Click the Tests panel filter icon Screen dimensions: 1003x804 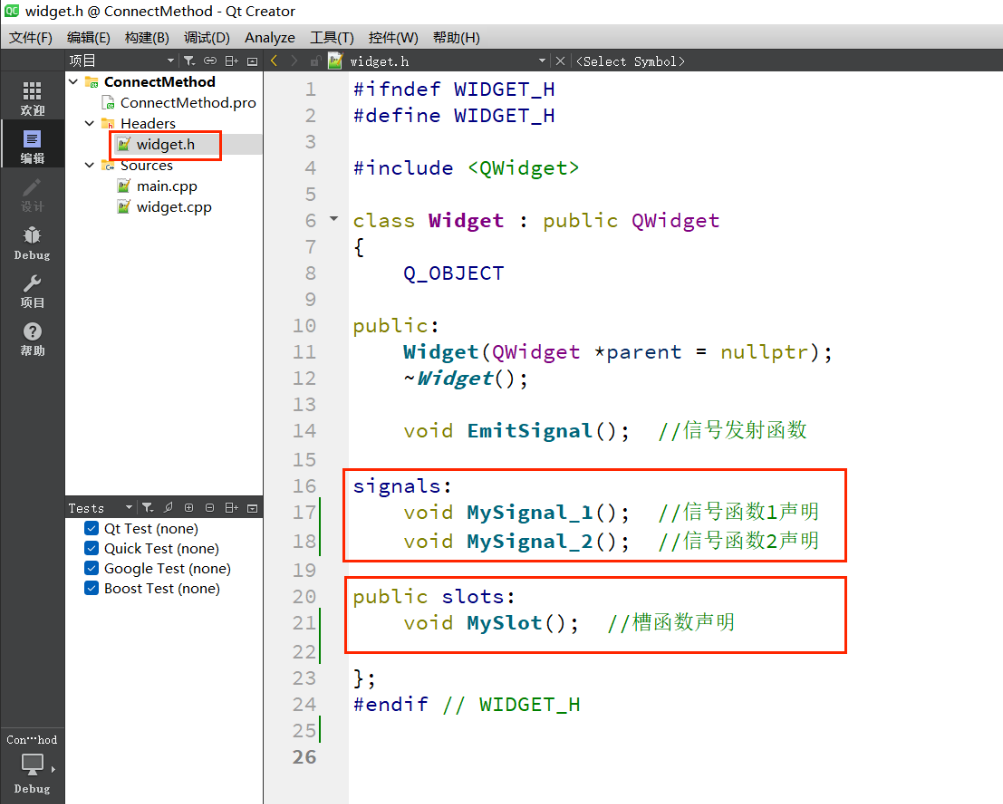coord(148,508)
